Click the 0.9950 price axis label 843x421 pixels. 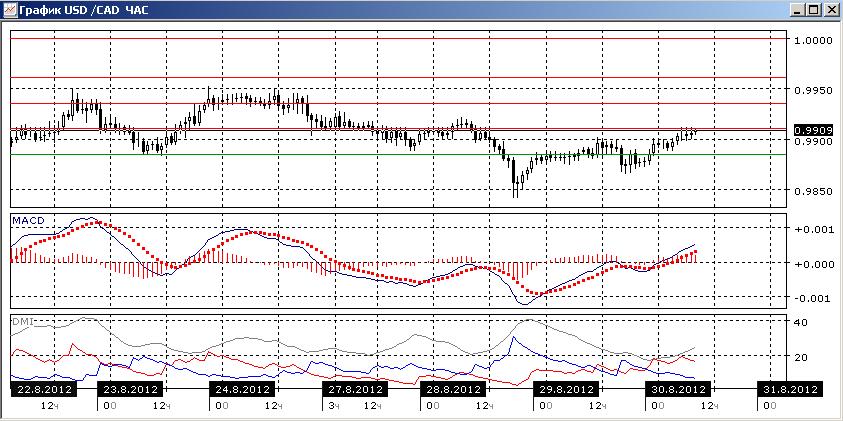[x=813, y=90]
